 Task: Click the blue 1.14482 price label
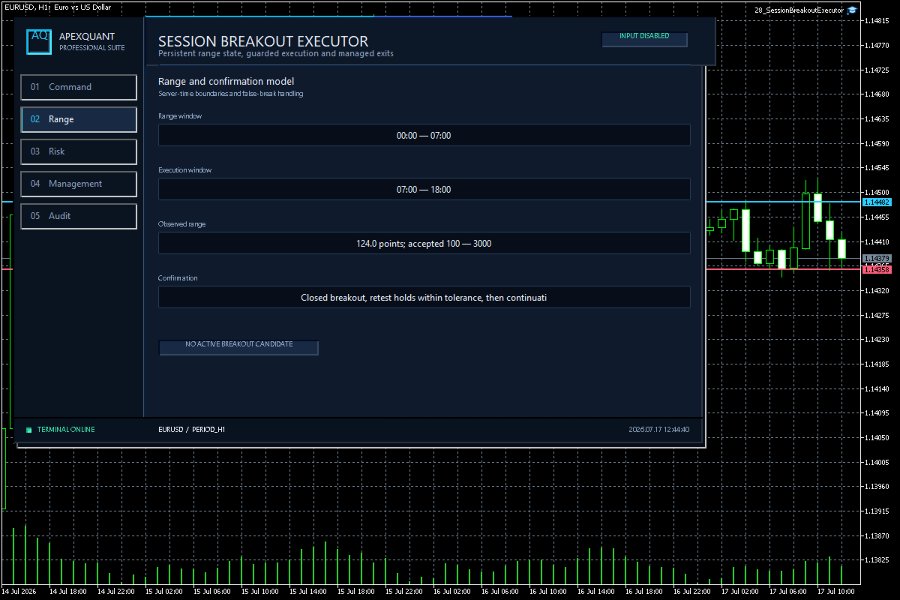tap(877, 202)
